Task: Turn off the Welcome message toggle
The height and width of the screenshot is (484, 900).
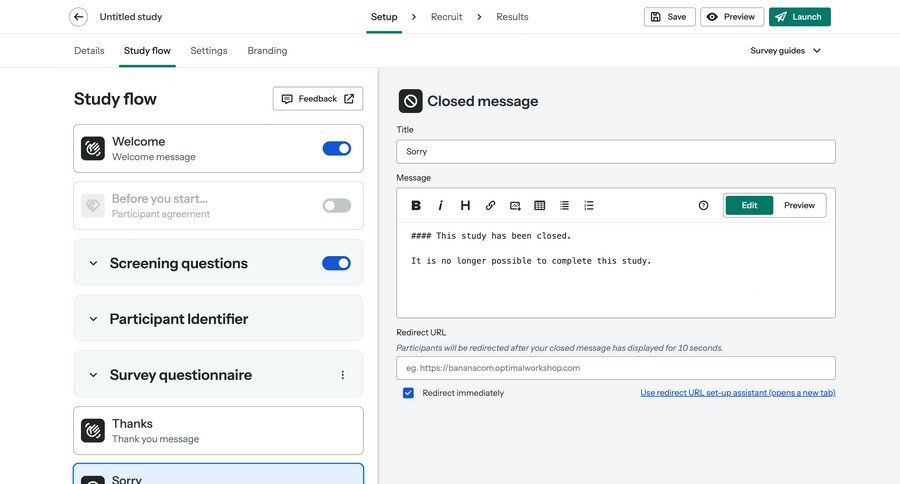Action: (337, 149)
